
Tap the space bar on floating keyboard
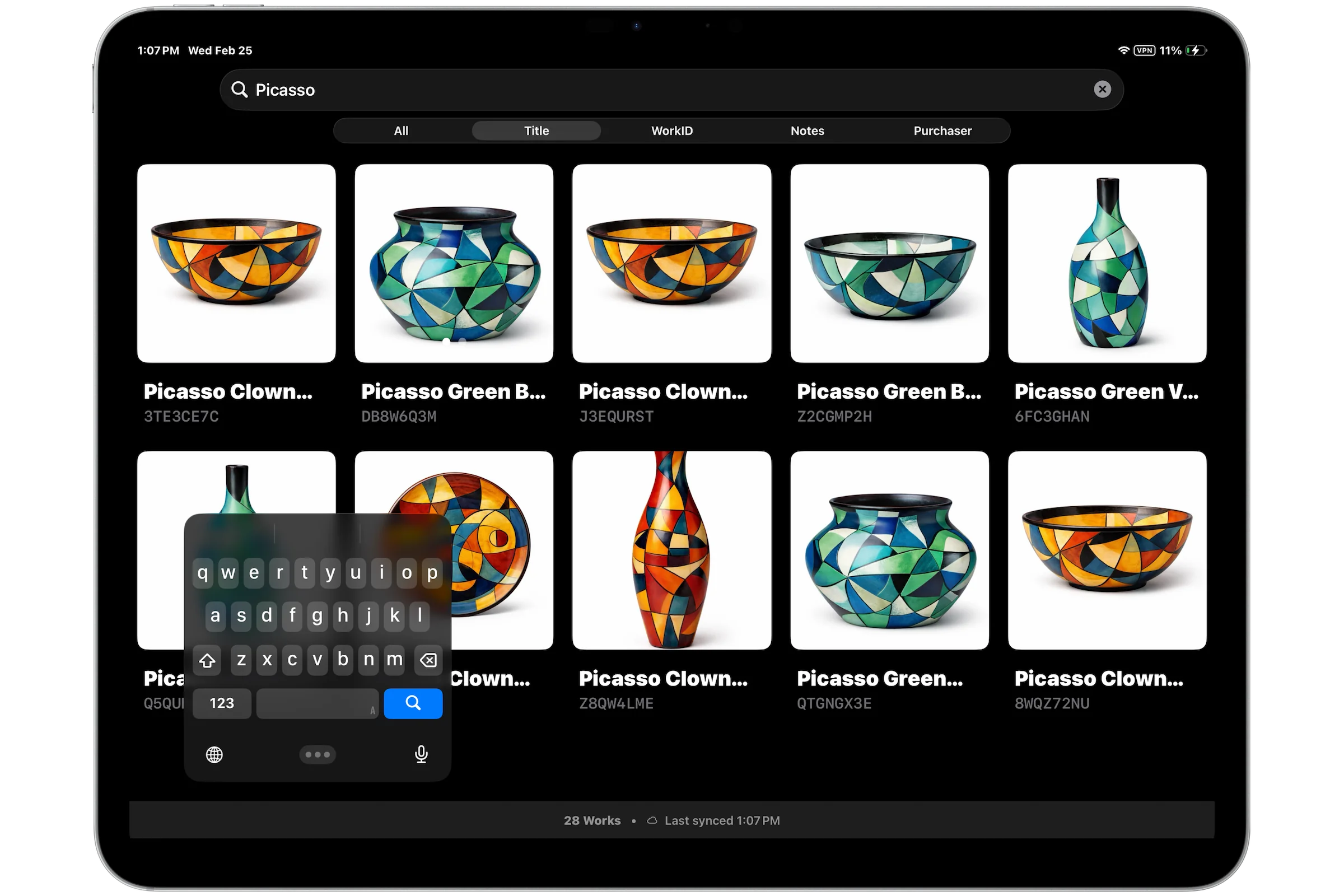[x=317, y=703]
